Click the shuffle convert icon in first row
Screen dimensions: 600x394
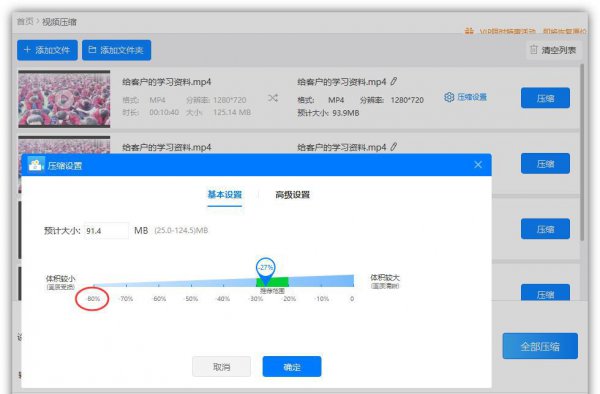tap(273, 98)
